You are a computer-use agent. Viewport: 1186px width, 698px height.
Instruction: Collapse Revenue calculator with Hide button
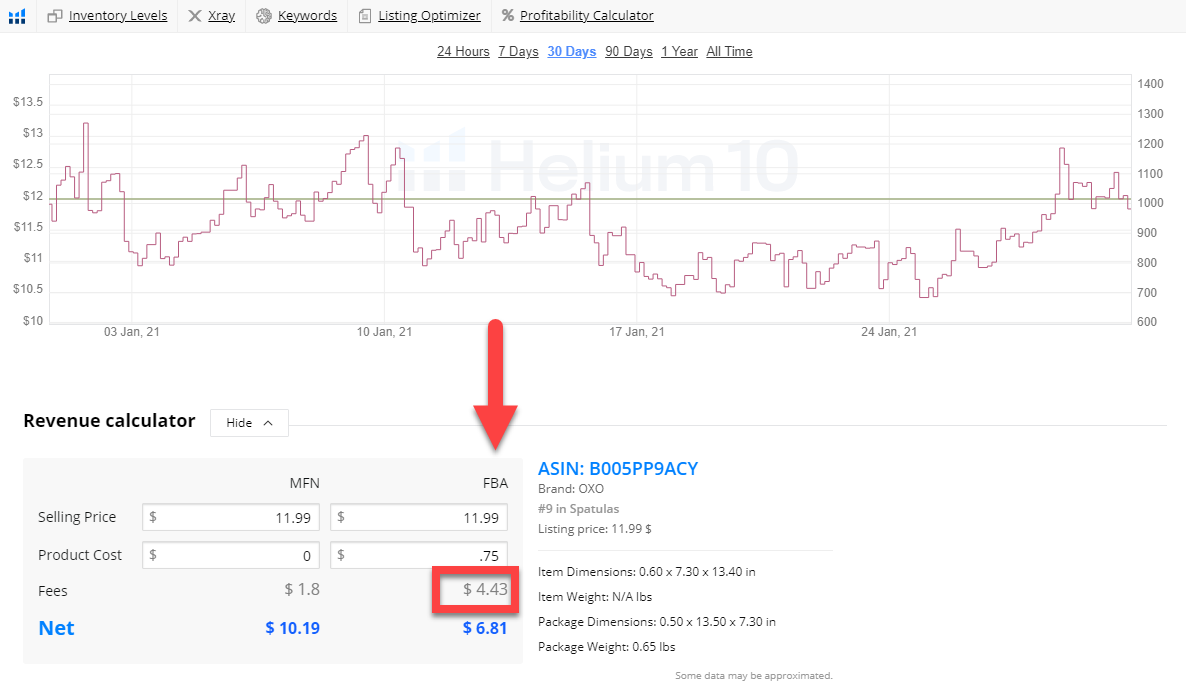[x=249, y=423]
